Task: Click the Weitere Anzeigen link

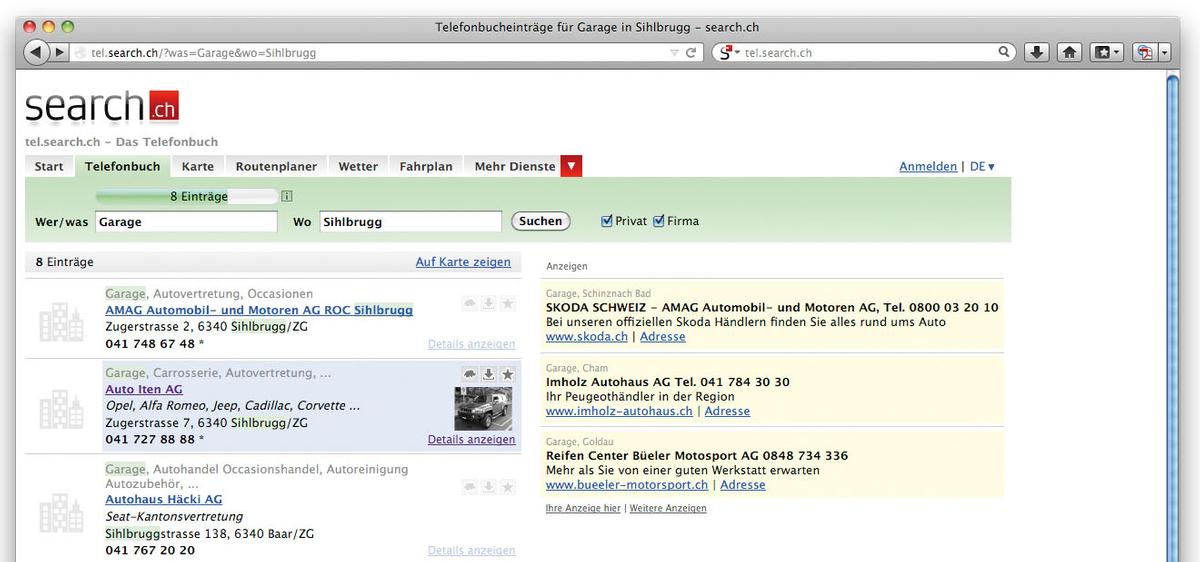Action: click(668, 509)
